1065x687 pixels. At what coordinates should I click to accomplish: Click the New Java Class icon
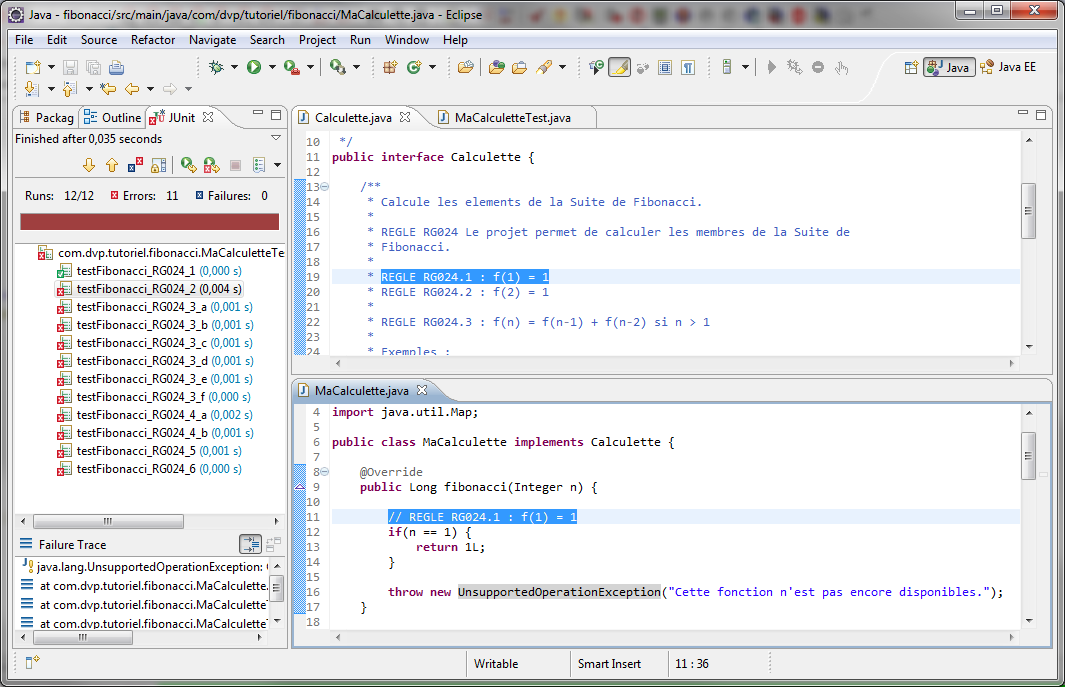(413, 67)
